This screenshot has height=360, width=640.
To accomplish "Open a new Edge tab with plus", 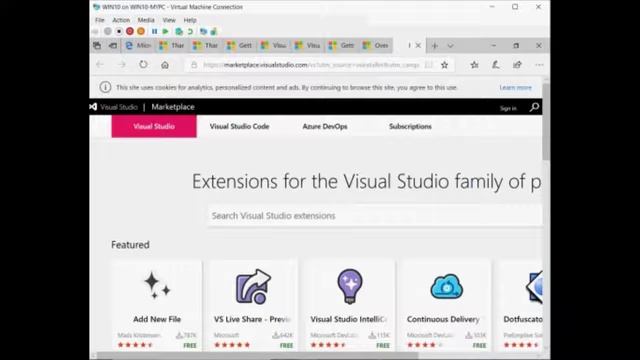I will 435,46.
